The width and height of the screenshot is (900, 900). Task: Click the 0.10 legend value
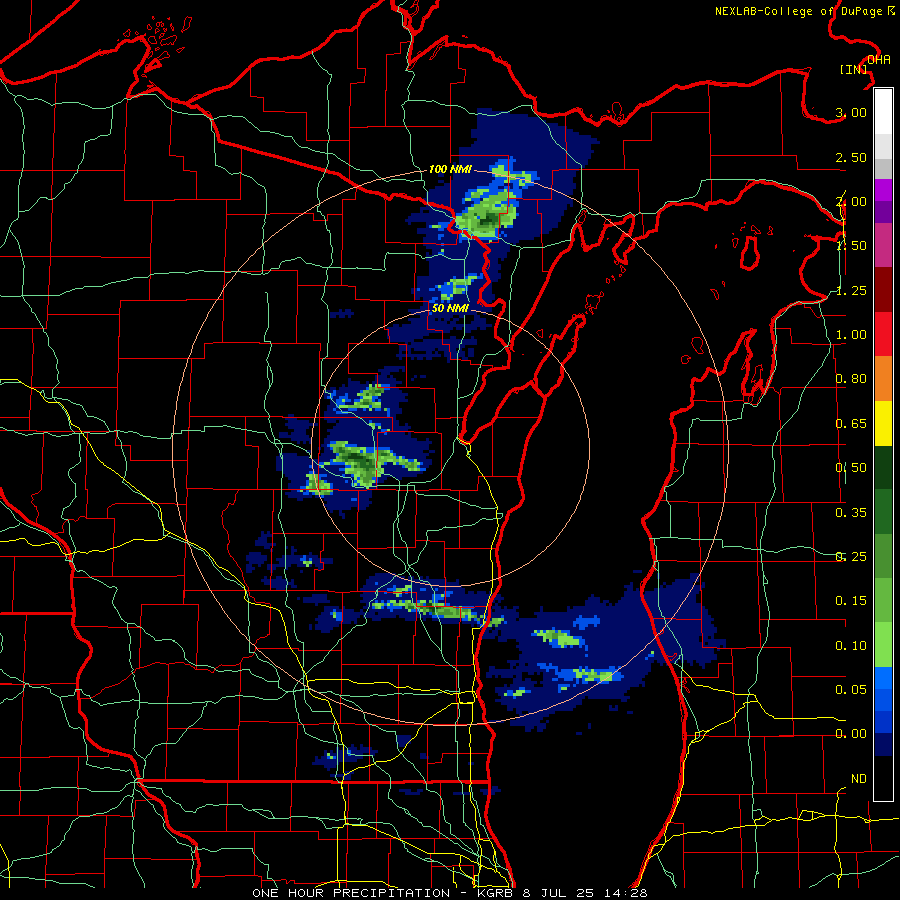[851, 646]
